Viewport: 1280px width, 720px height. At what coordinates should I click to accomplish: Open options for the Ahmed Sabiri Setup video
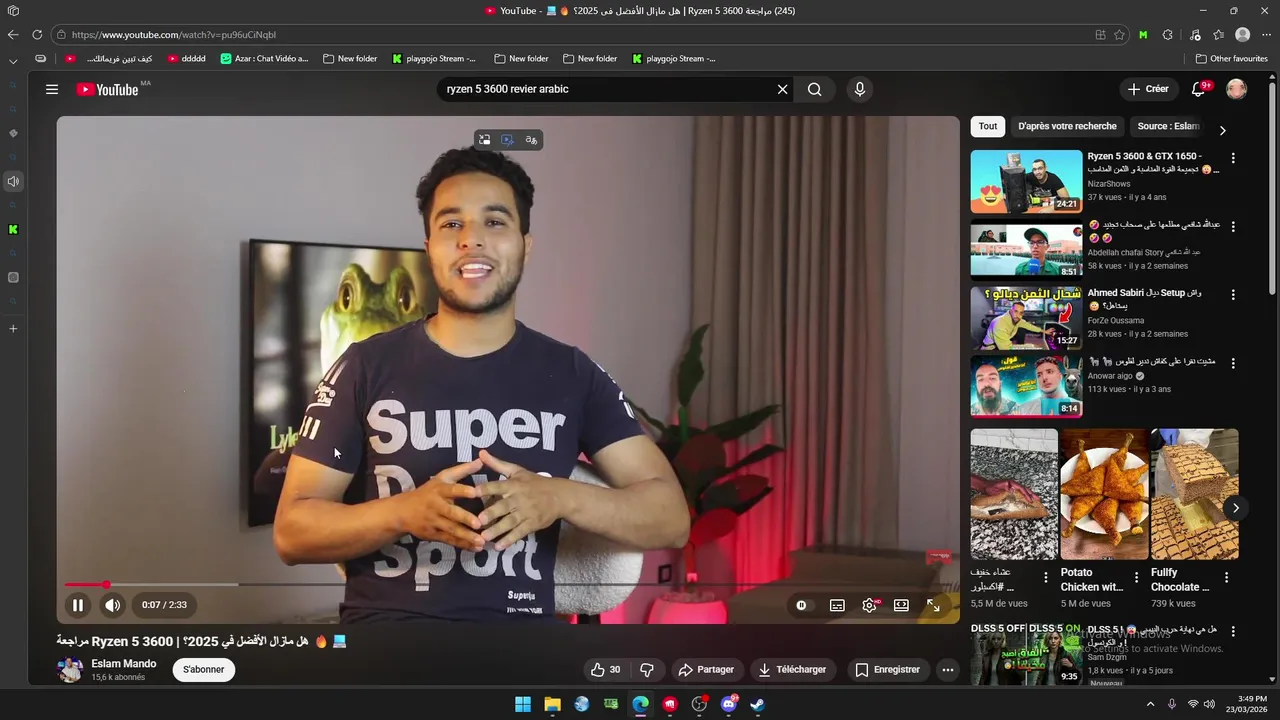(1233, 295)
